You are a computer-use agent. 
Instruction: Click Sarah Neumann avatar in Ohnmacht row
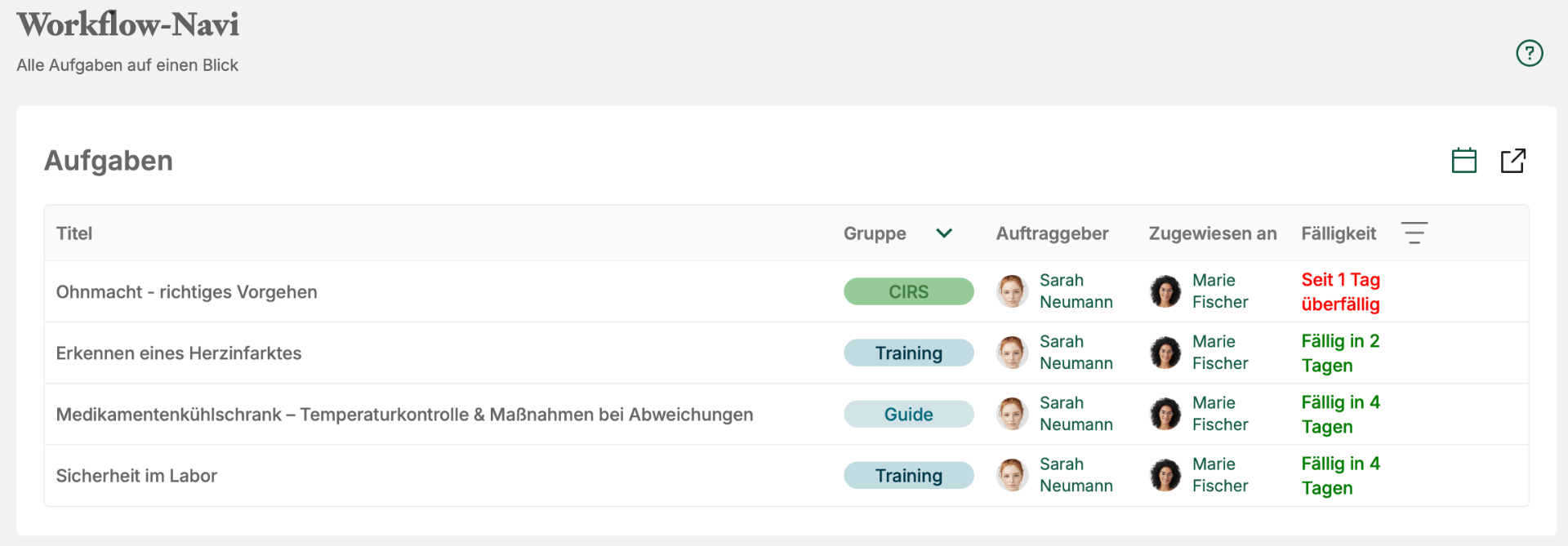pos(1012,291)
